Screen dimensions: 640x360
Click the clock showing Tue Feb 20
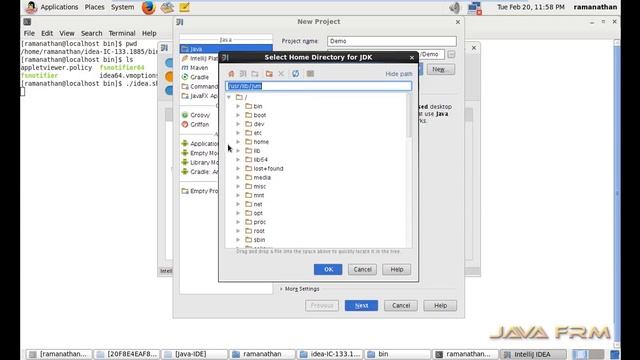click(531, 7)
